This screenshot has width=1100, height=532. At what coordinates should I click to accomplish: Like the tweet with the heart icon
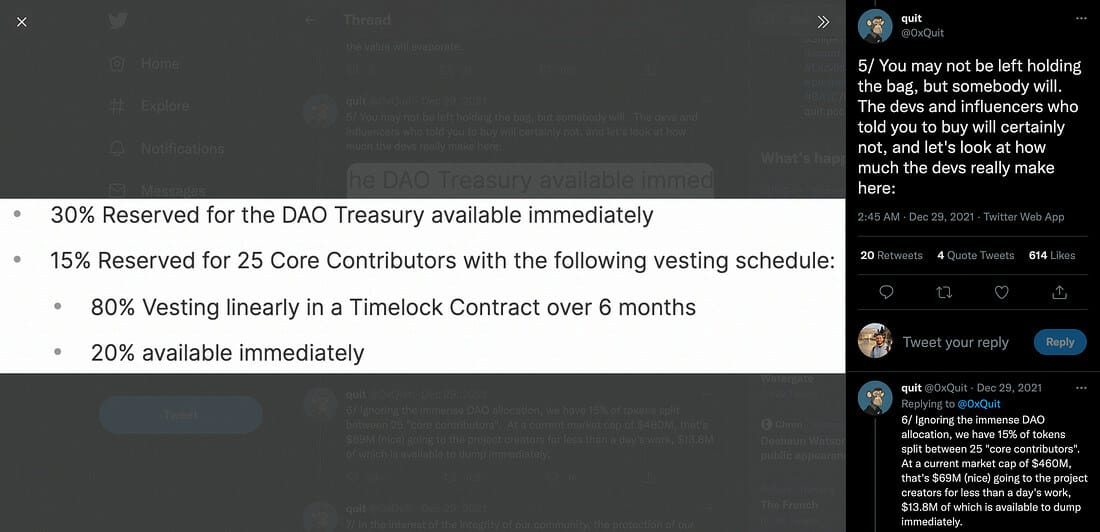1002,292
